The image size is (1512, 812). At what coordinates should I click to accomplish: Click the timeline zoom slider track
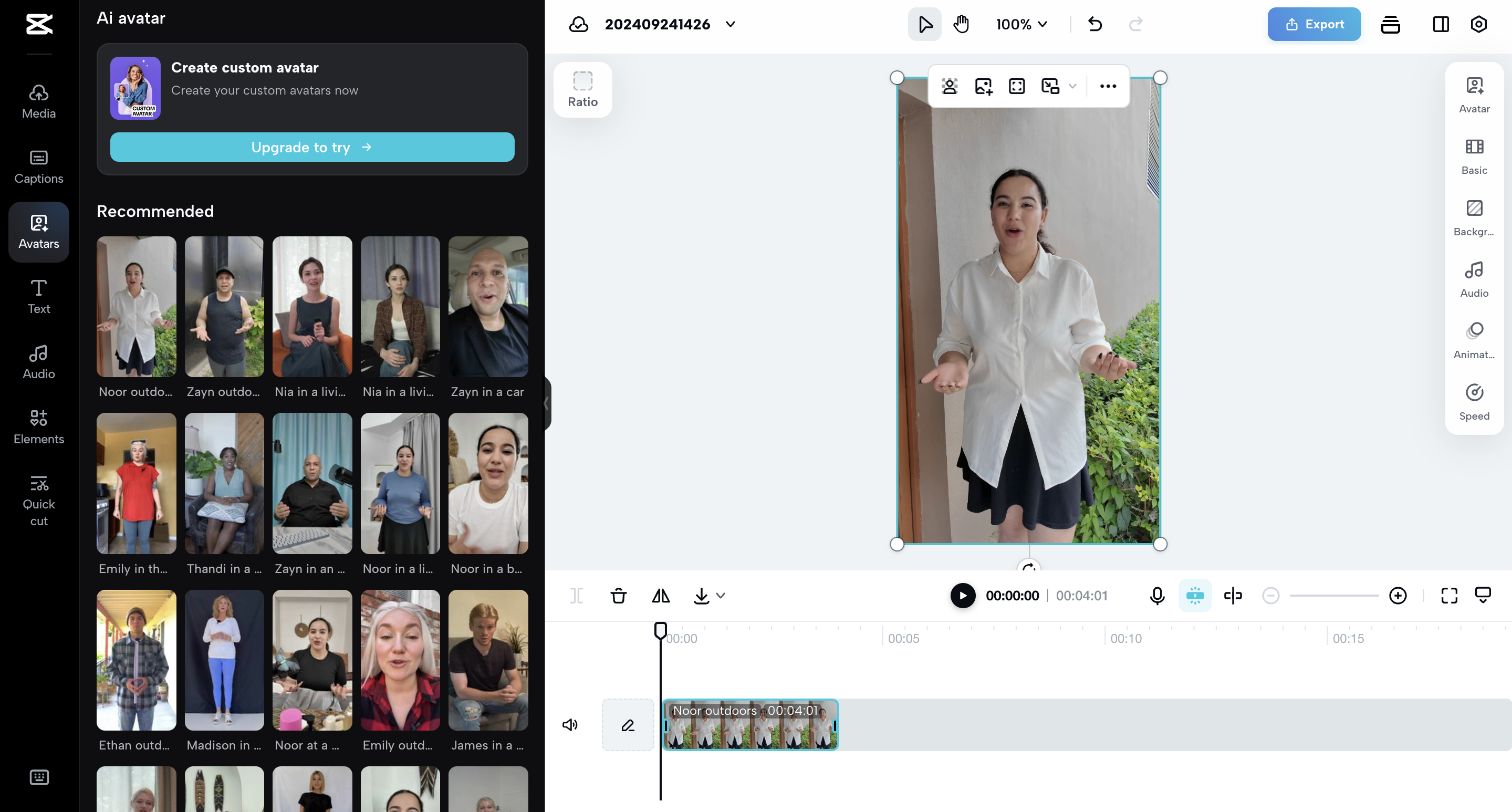click(x=1333, y=596)
